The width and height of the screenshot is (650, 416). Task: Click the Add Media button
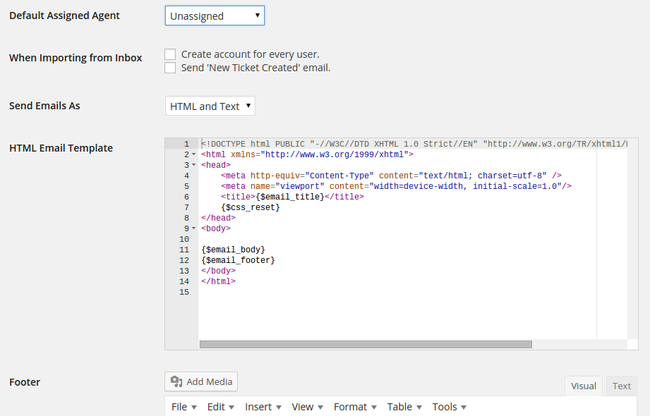click(201, 381)
